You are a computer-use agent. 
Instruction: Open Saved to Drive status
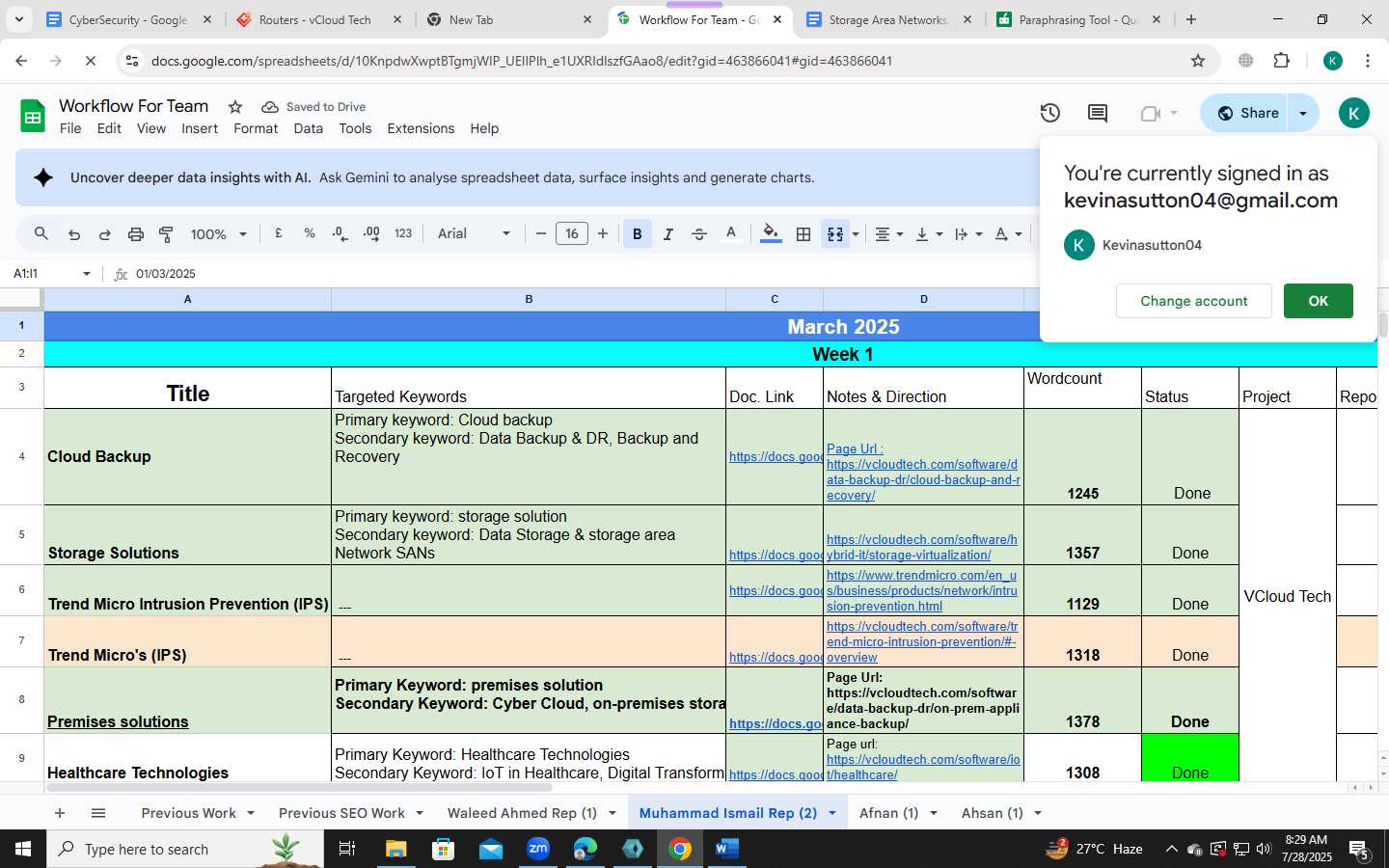[313, 107]
